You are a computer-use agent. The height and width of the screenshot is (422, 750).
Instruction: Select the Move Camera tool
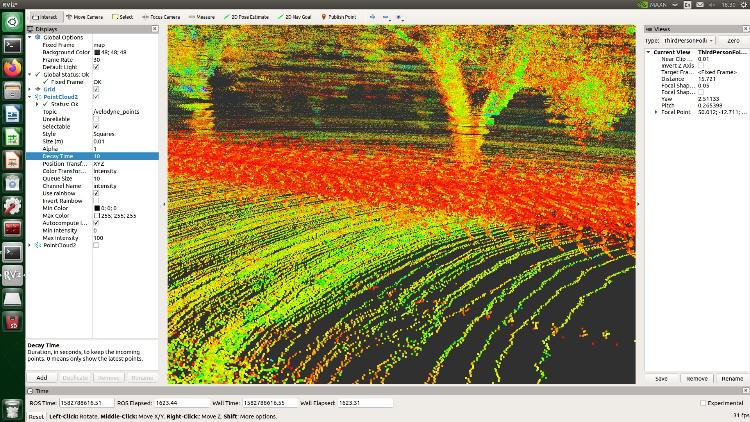86,17
